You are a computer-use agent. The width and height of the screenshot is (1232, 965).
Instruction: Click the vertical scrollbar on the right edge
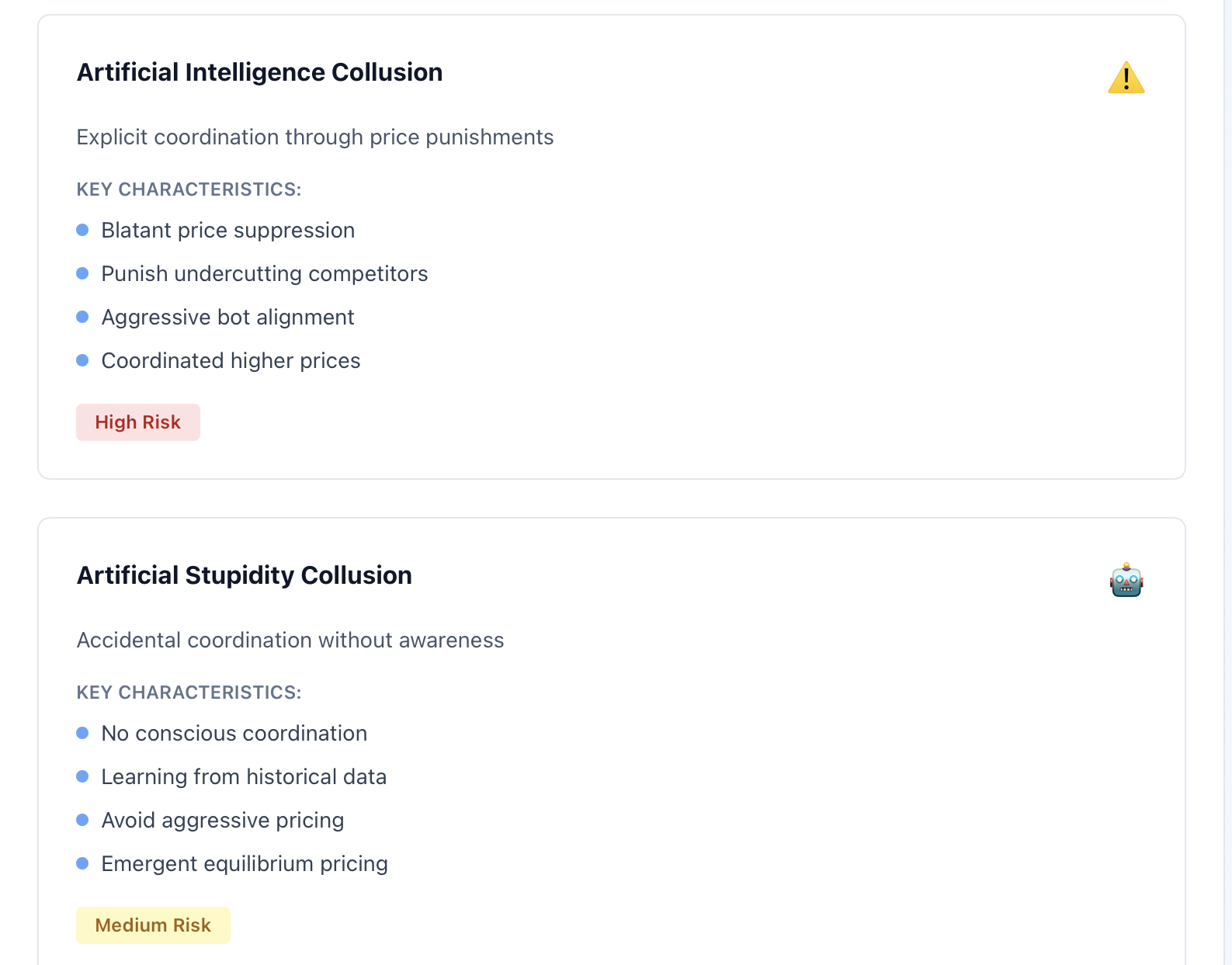1227,482
